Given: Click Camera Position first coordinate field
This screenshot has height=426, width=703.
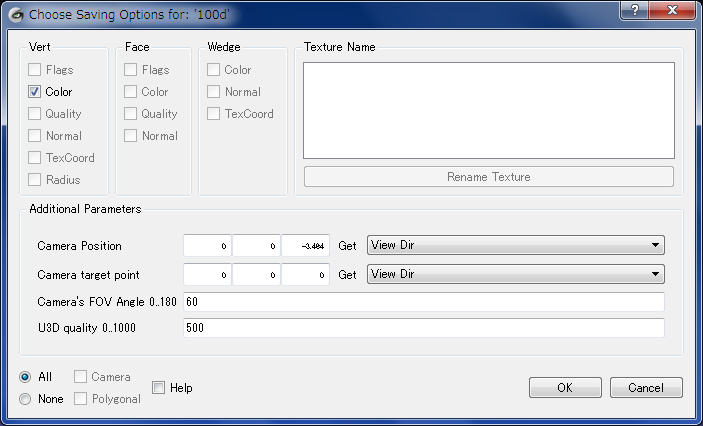Looking at the screenshot, I should 207,246.
